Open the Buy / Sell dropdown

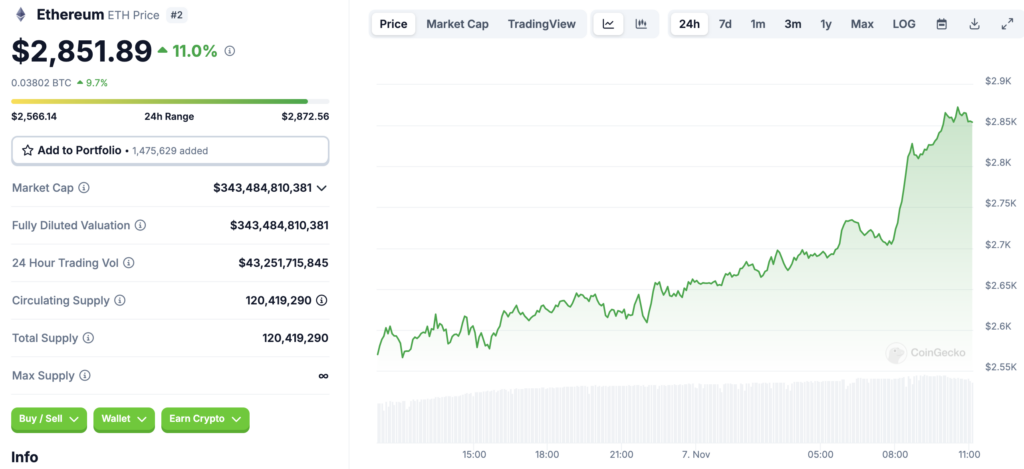point(49,419)
